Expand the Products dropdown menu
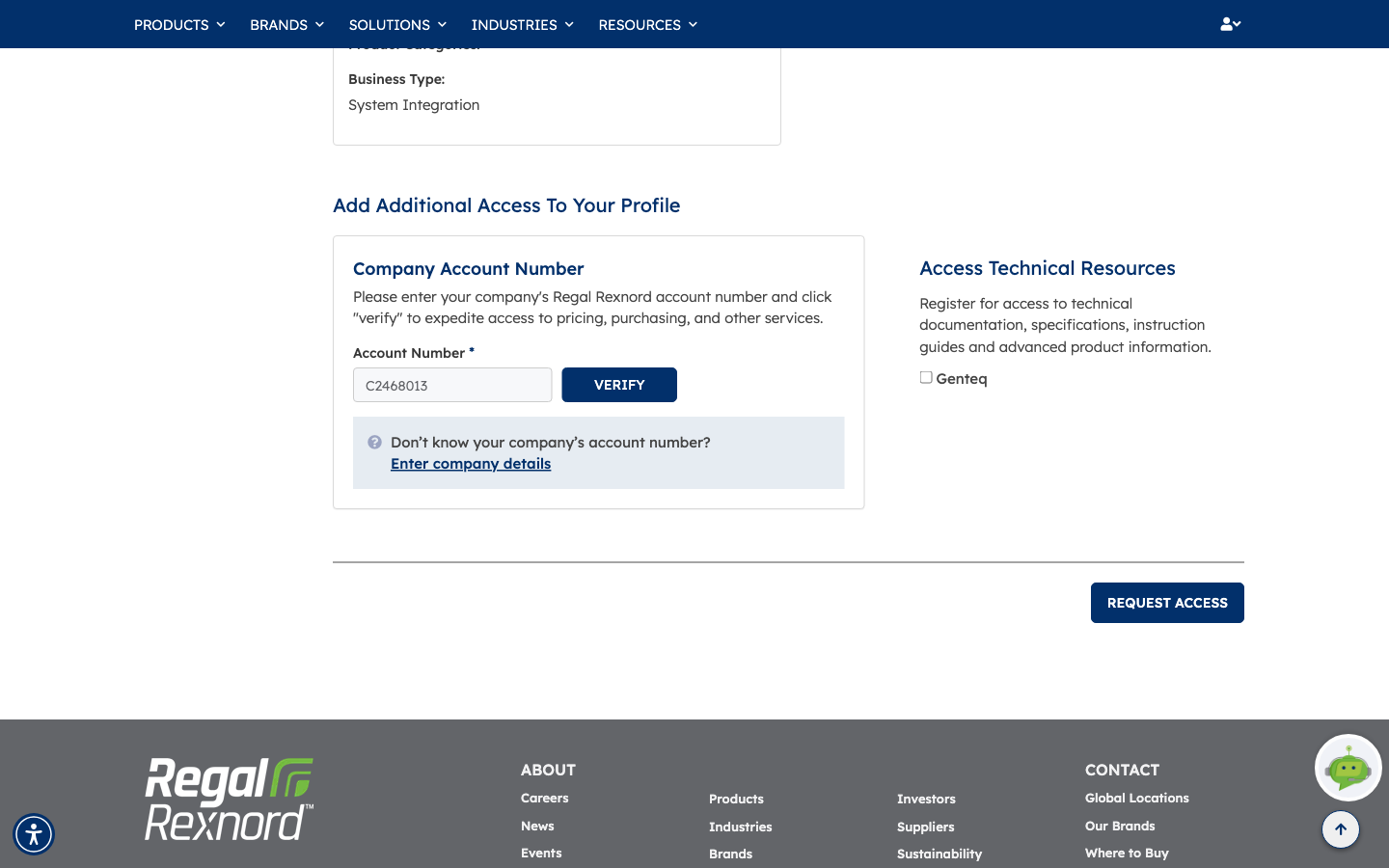1389x868 pixels. [179, 24]
